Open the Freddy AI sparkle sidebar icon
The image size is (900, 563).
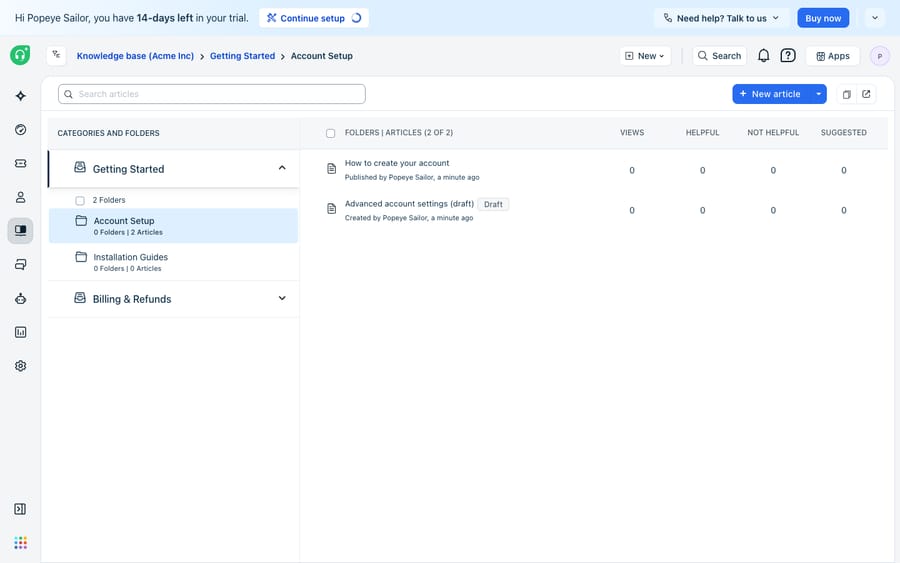coord(21,96)
